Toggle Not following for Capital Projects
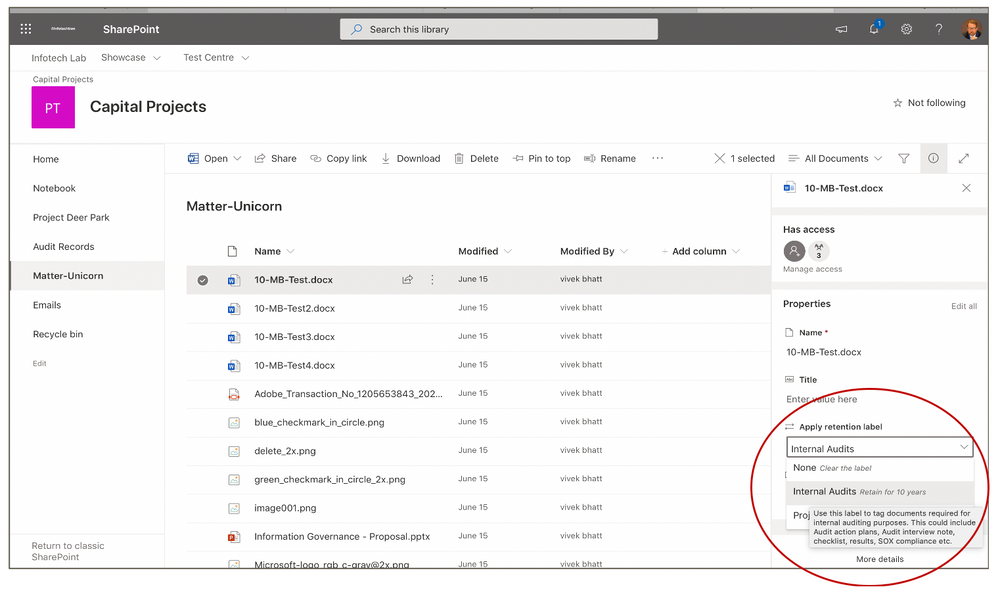The width and height of the screenshot is (1000, 600). [928, 102]
